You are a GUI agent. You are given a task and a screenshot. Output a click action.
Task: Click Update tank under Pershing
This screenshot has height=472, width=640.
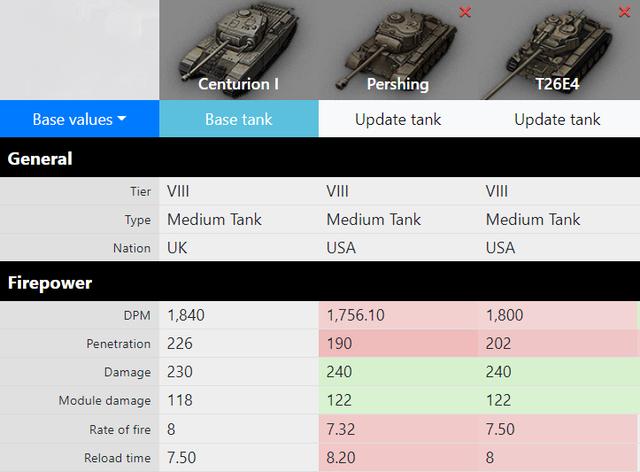[x=398, y=119]
